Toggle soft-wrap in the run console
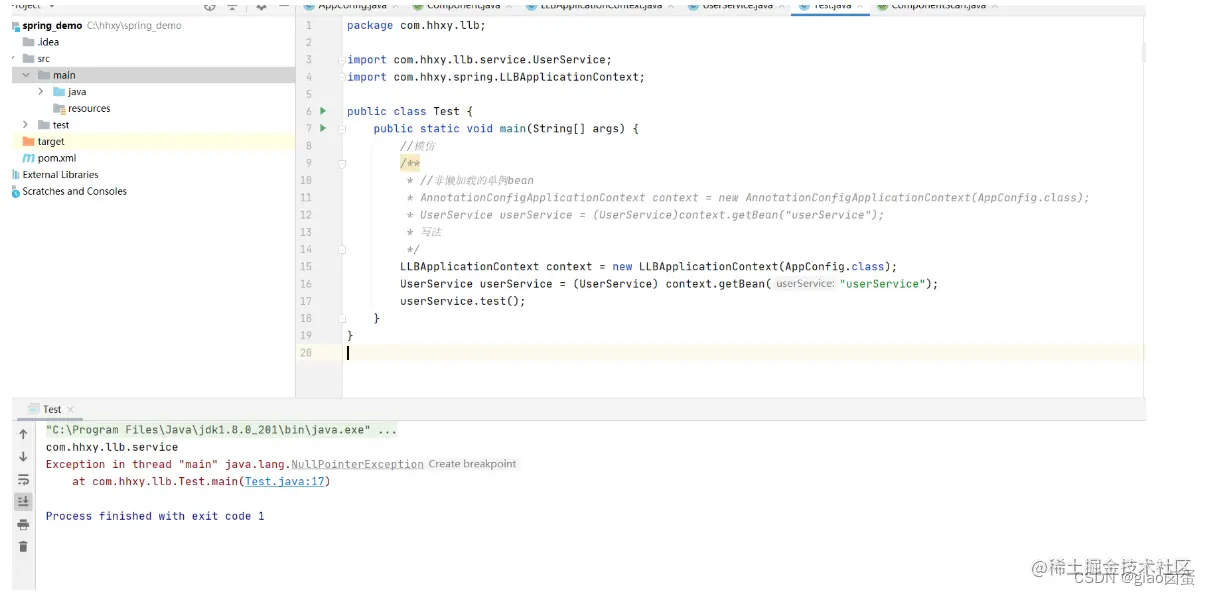The width and height of the screenshot is (1210, 596). (23, 479)
